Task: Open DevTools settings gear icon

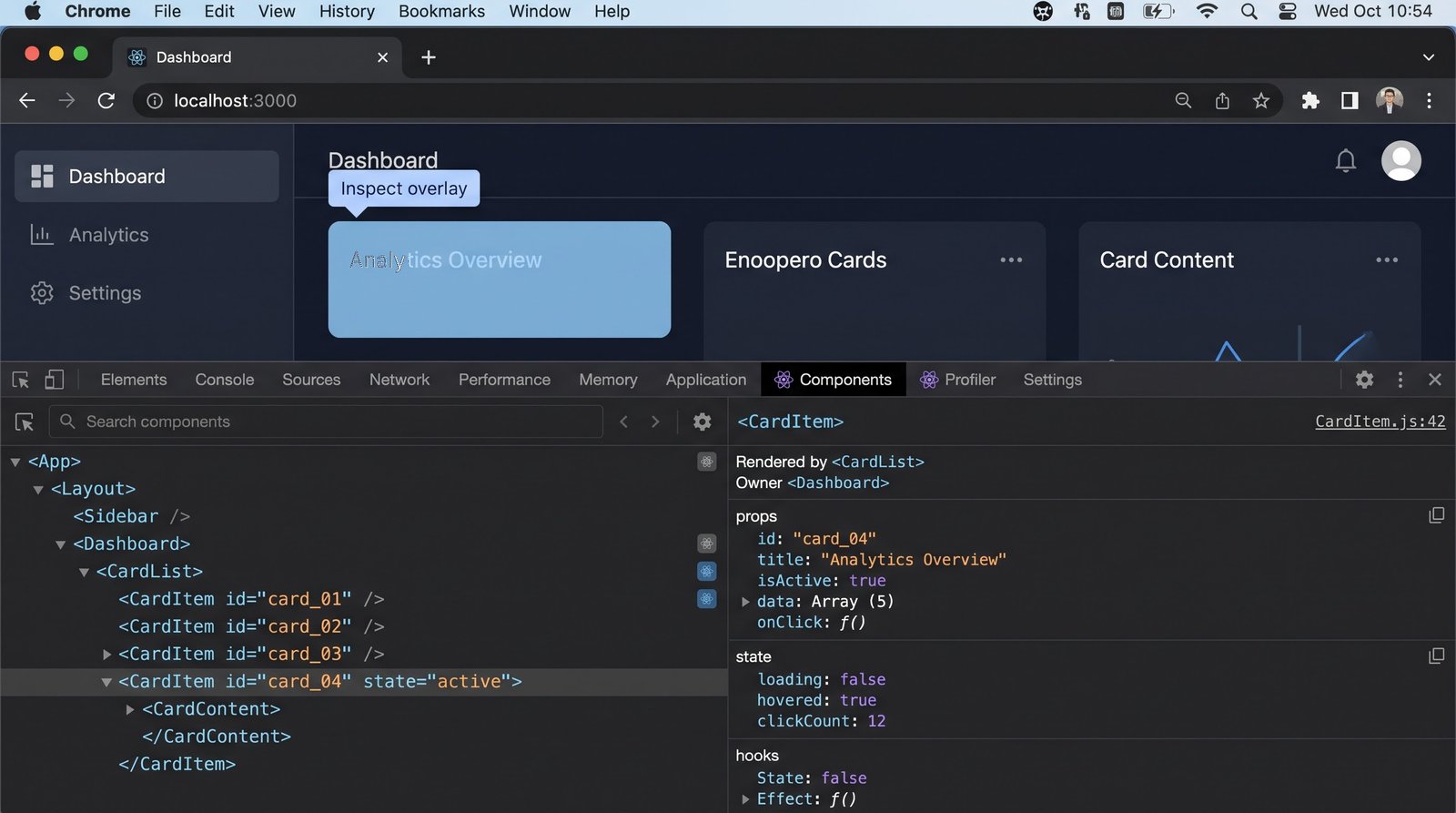Action: [x=1364, y=380]
